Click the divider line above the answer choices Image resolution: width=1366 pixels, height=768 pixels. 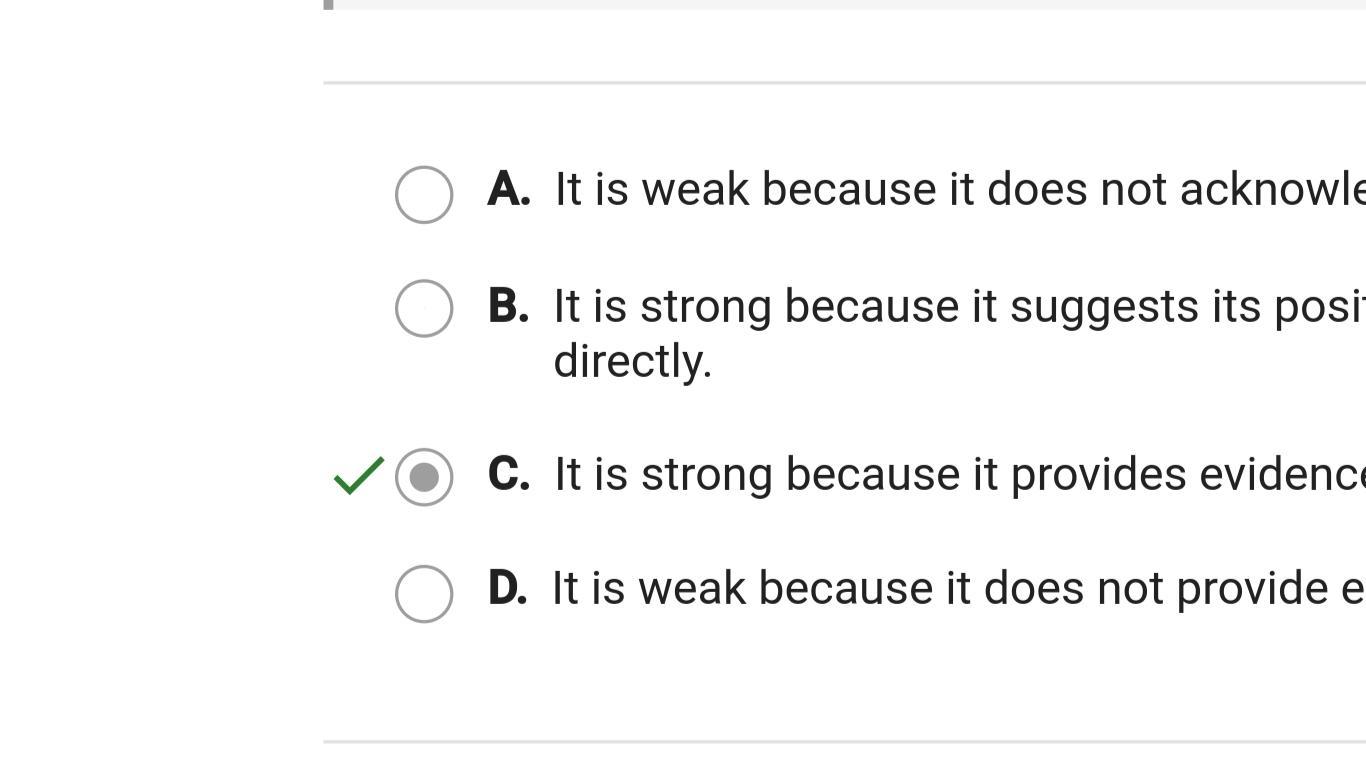pos(844,83)
